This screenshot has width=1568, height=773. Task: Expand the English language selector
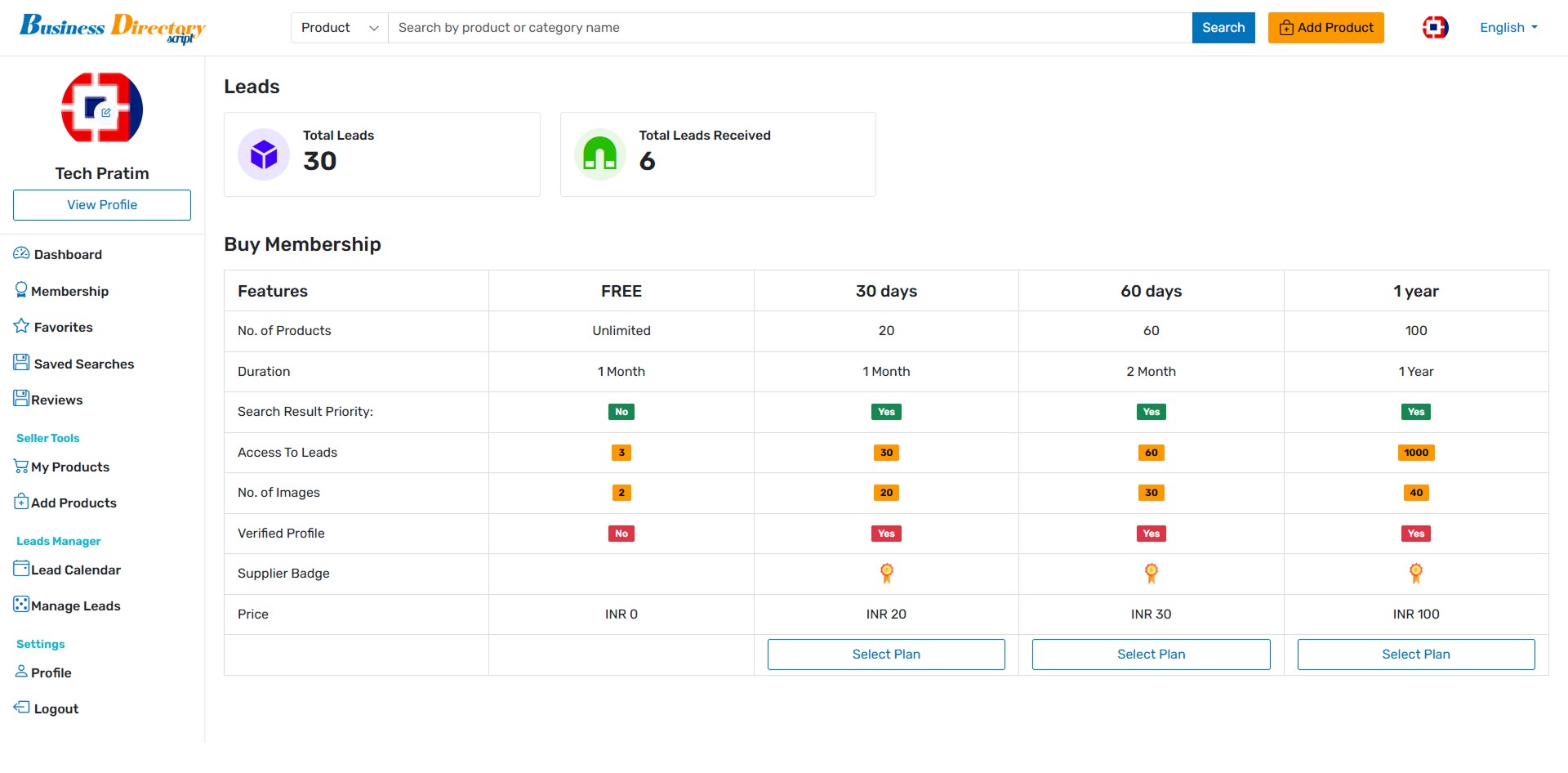[1508, 27]
